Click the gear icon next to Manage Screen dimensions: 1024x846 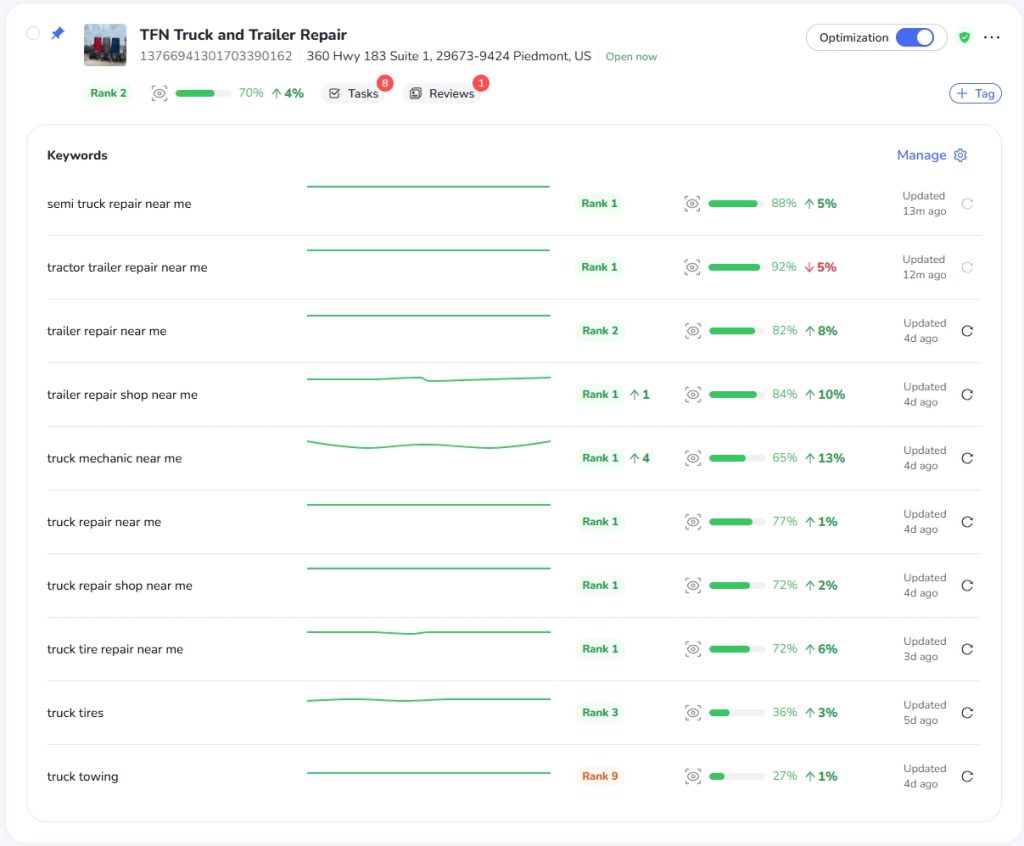960,155
